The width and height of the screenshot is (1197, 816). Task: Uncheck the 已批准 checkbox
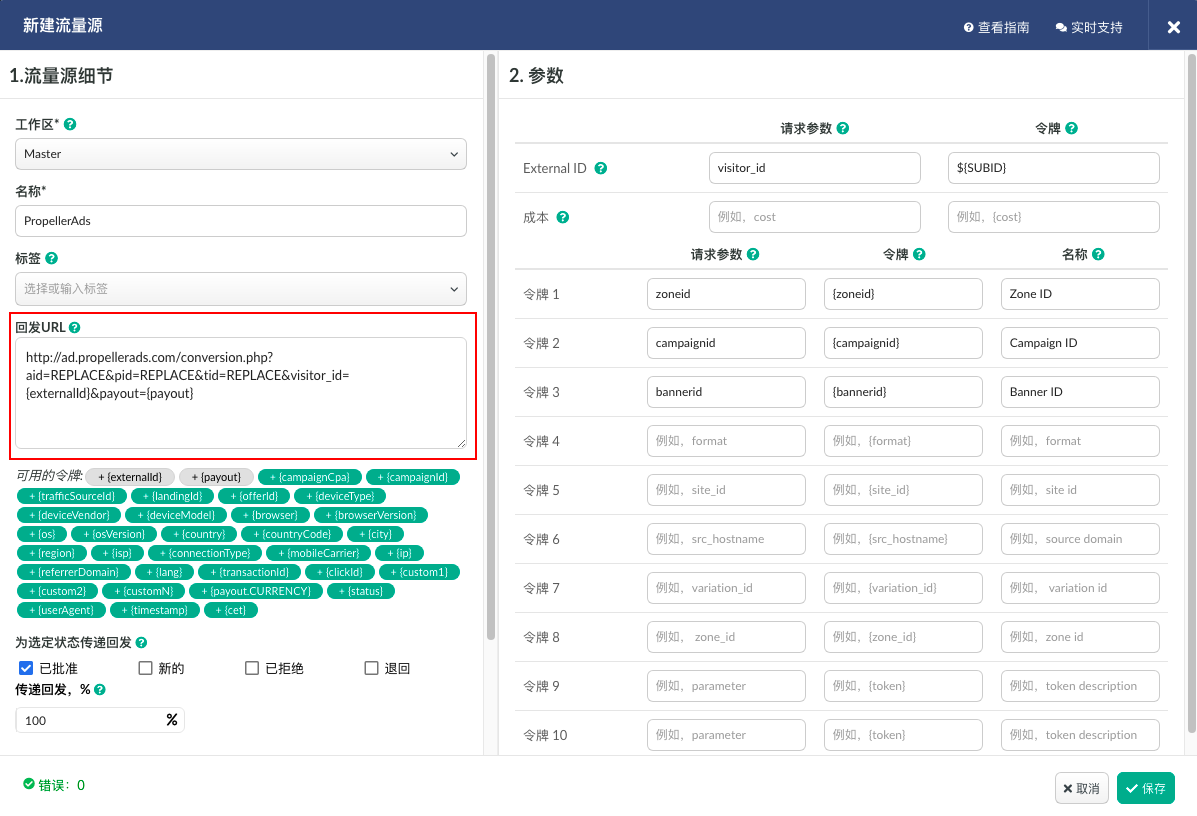pos(26,668)
